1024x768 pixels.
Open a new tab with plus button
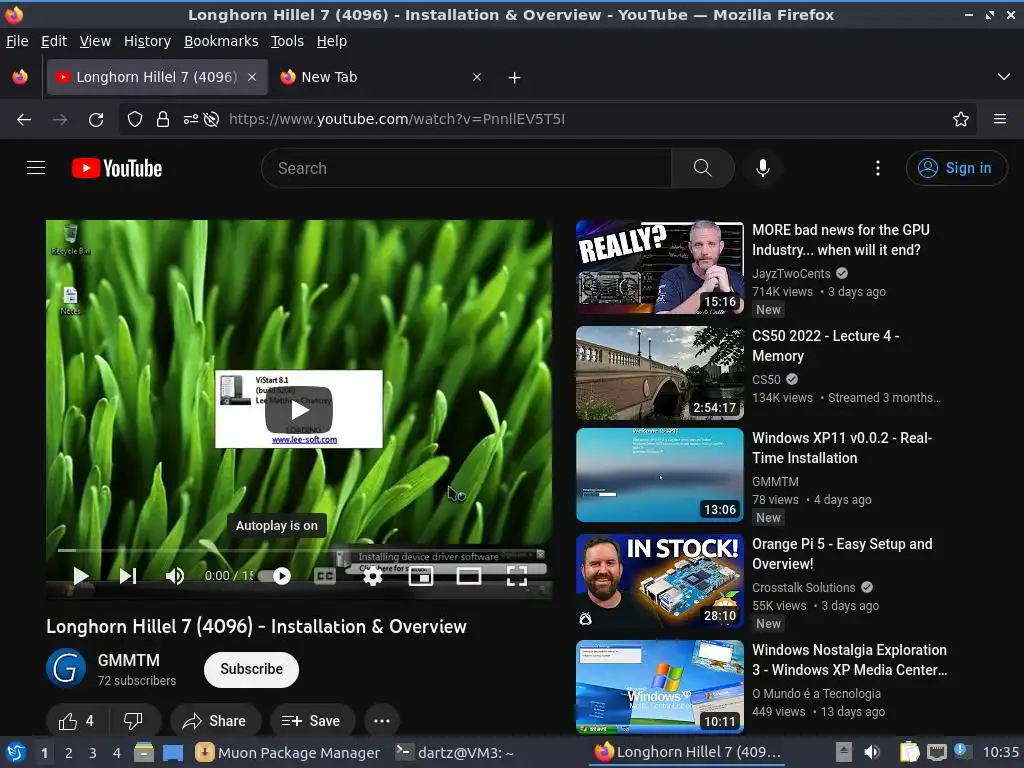coord(515,78)
